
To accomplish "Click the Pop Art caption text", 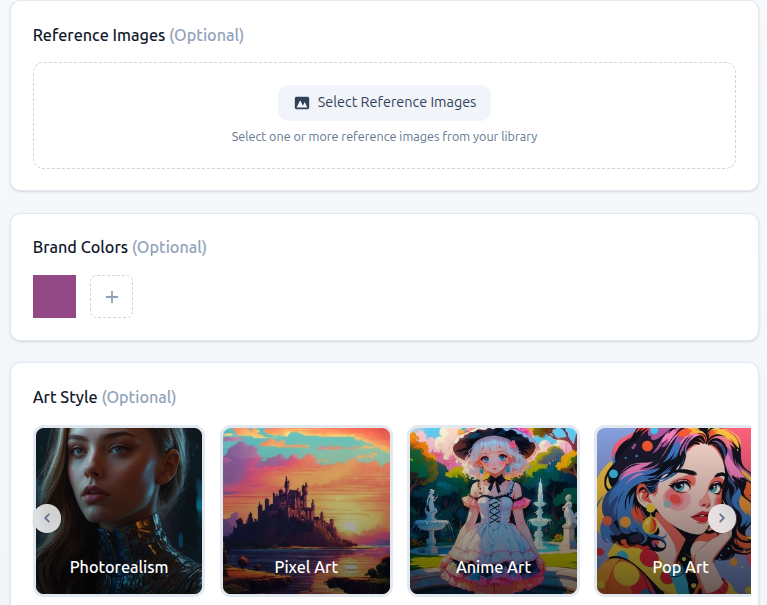I will pyautogui.click(x=680, y=567).
